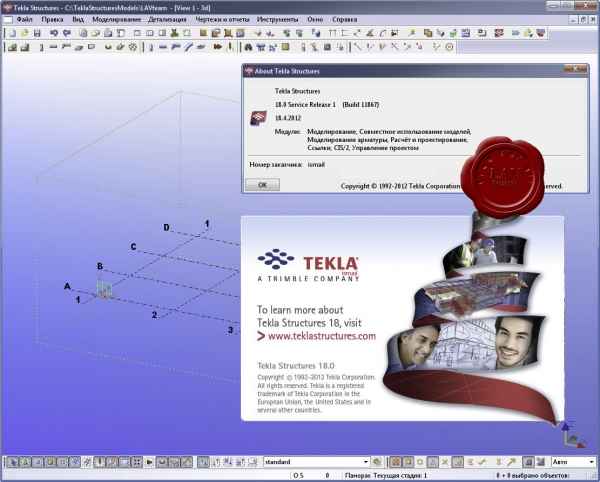The height and width of the screenshot is (482, 600).
Task: Open the 'Авто' snap depth dropdown
Action: click(592, 462)
